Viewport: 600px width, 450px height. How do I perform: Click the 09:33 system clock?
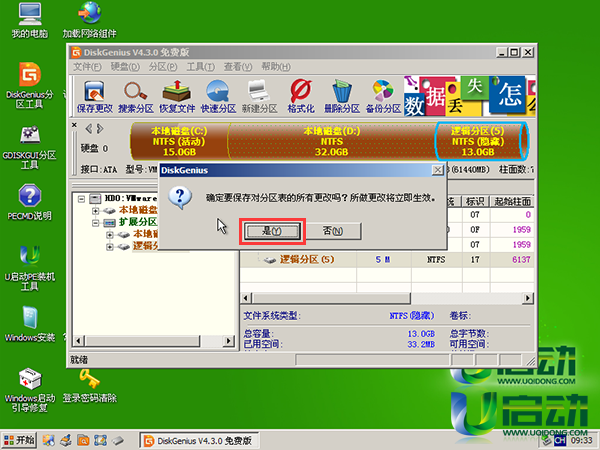(581, 441)
